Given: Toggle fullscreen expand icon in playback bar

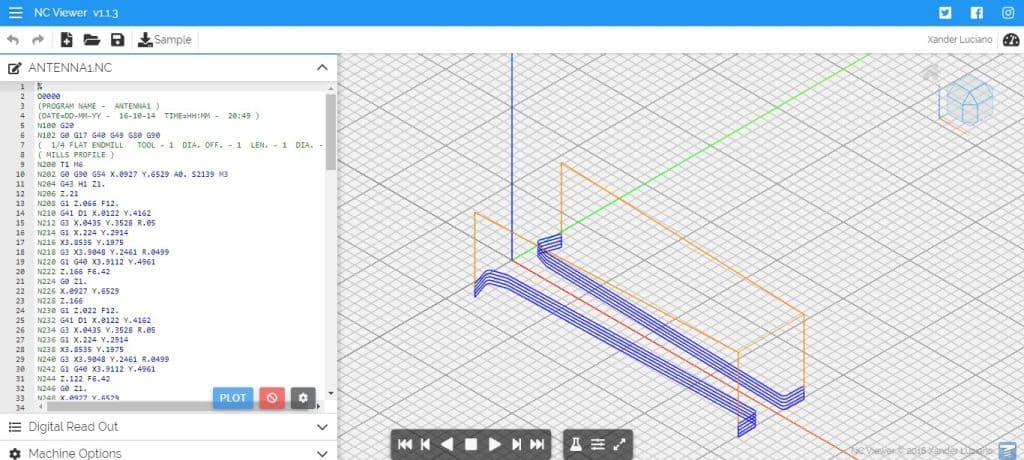Looking at the screenshot, I should pyautogui.click(x=620, y=444).
